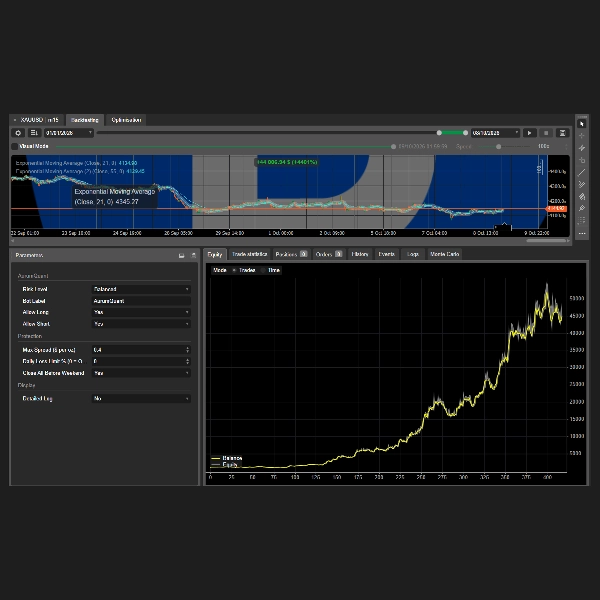Screen dimensions: 600x600
Task: Click the second Exponential Moving Average (2) label
Action: pyautogui.click(x=80, y=171)
